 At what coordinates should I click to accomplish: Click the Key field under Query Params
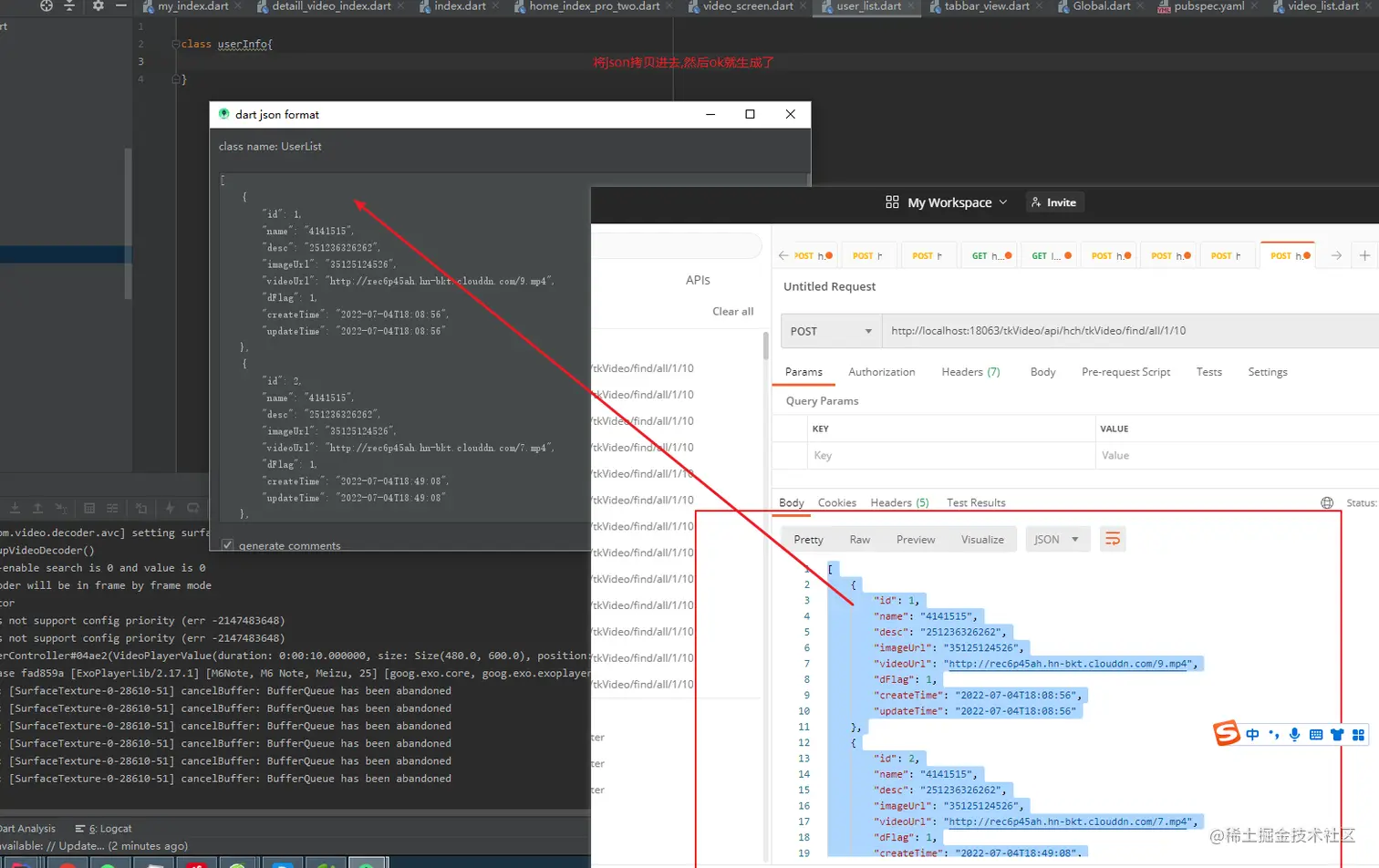tap(950, 455)
